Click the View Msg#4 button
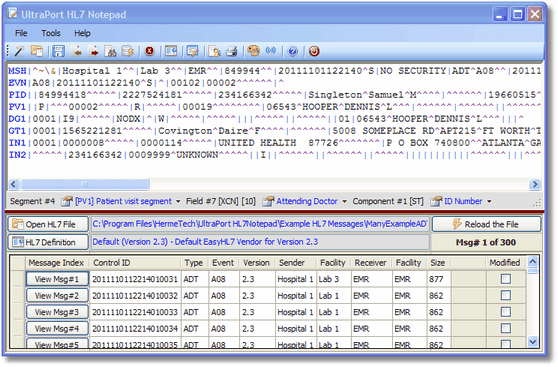The height and width of the screenshot is (367, 558). tap(57, 329)
